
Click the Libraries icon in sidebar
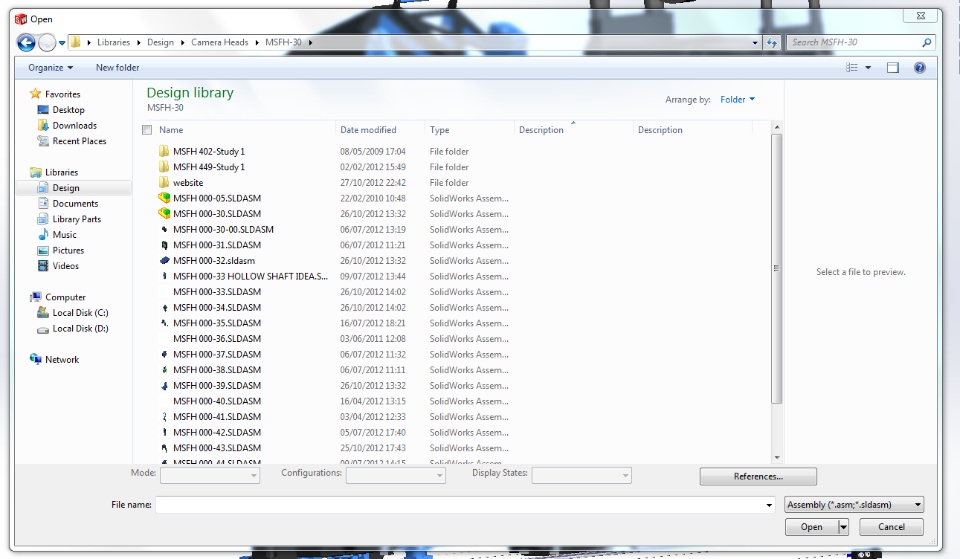36,172
